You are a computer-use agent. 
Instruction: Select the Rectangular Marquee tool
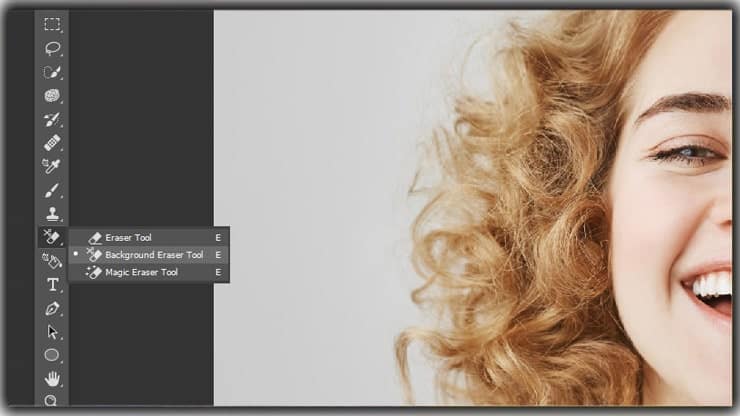pyautogui.click(x=52, y=24)
